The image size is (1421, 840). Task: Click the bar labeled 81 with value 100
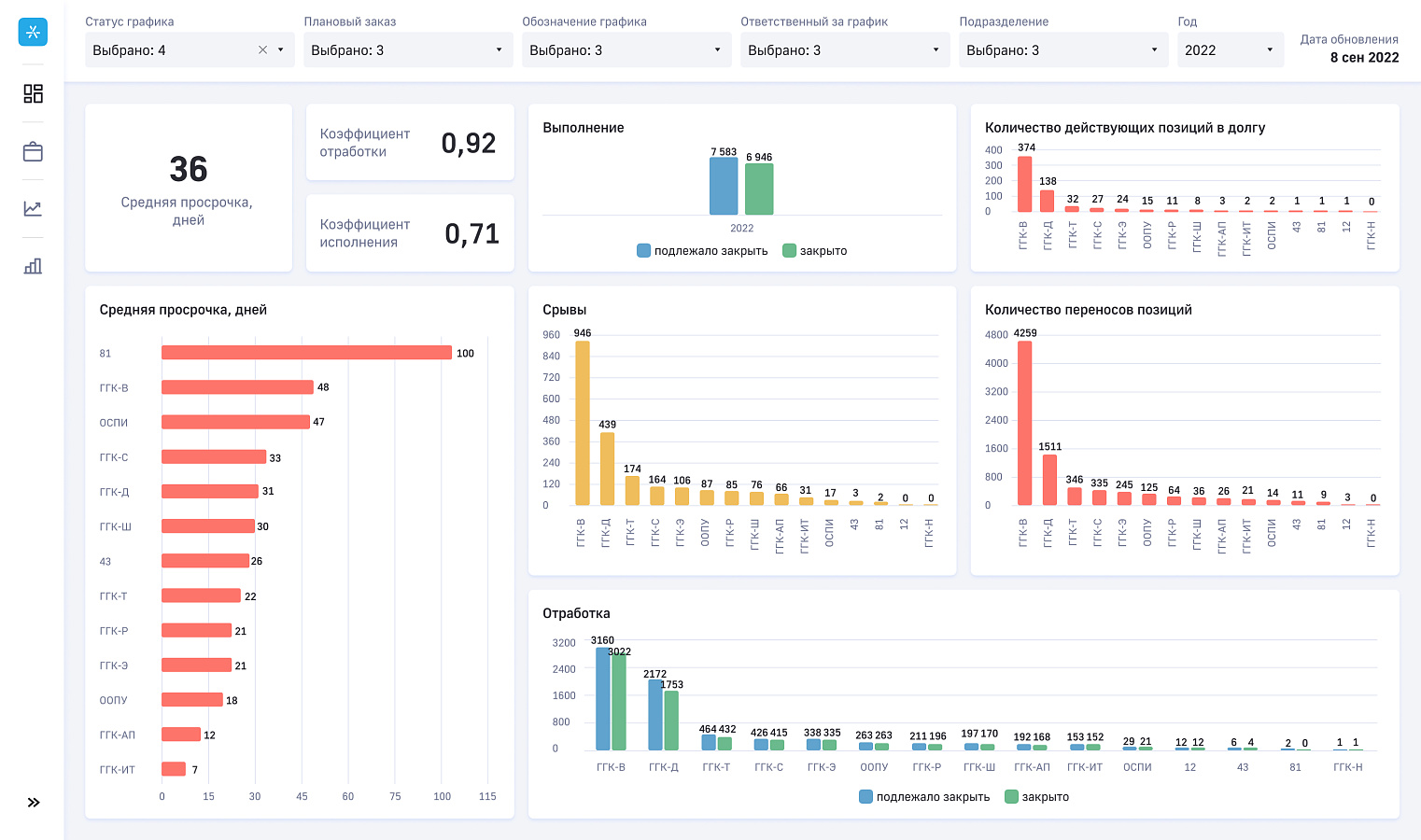pyautogui.click(x=306, y=353)
